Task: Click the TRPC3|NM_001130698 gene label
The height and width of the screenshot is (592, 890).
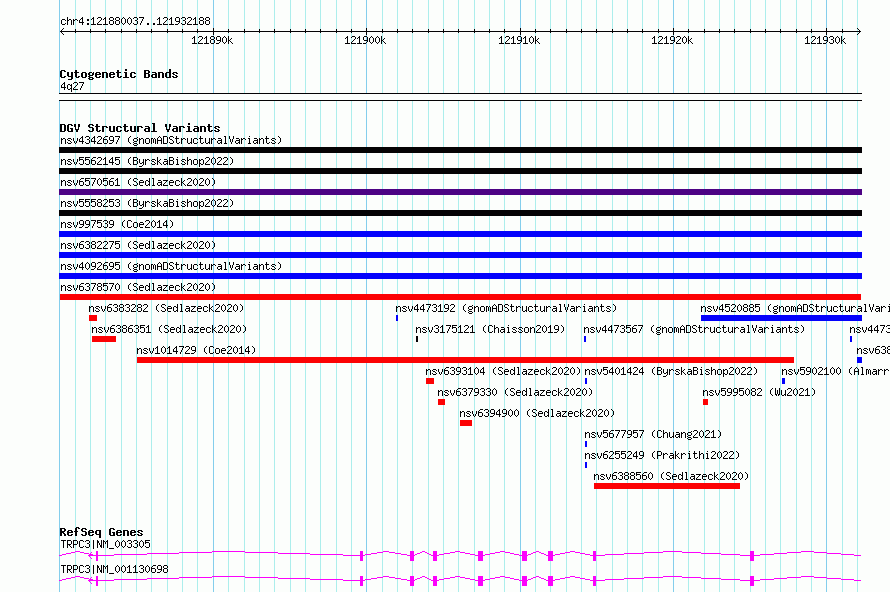Action: (114, 569)
